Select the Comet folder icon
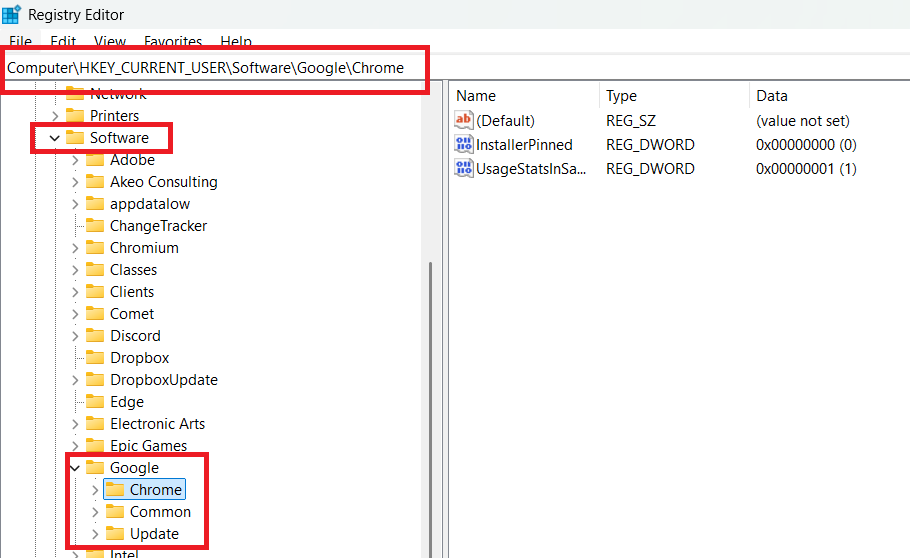Viewport: 910px width, 558px height. tap(95, 314)
